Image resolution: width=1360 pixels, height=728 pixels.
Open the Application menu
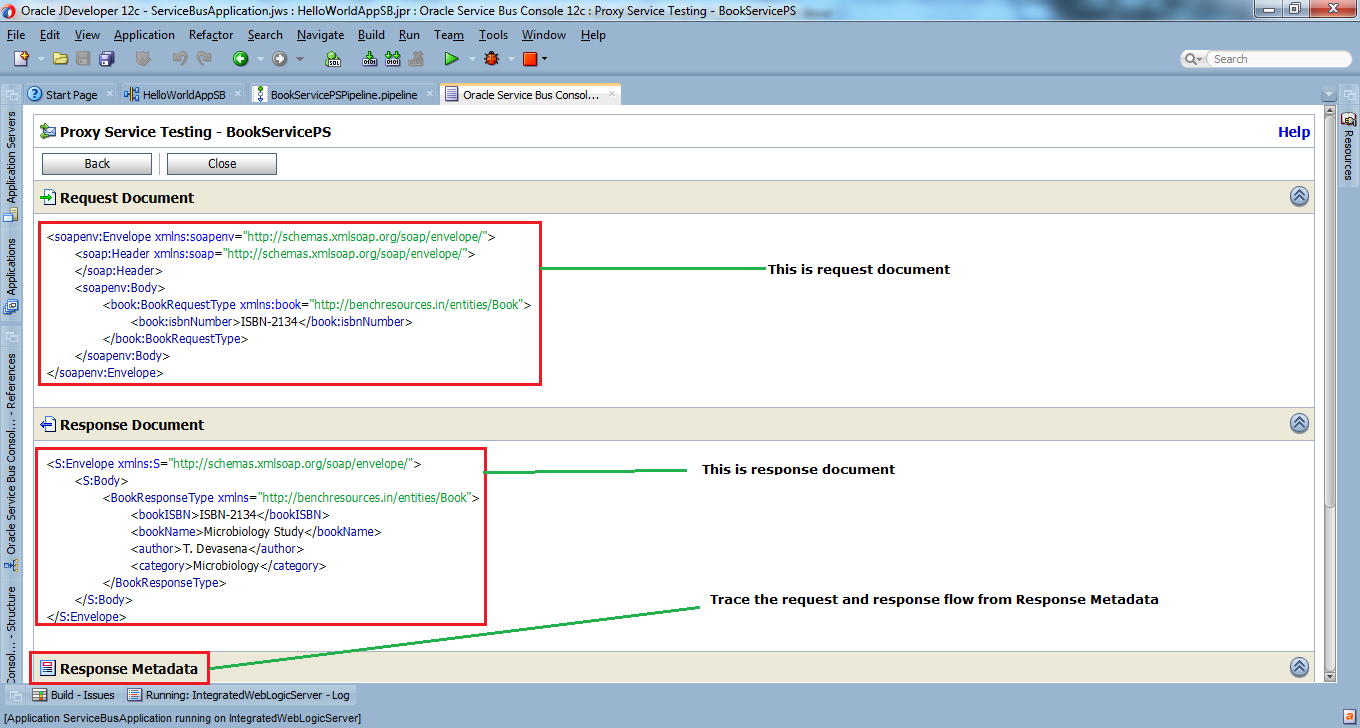144,35
